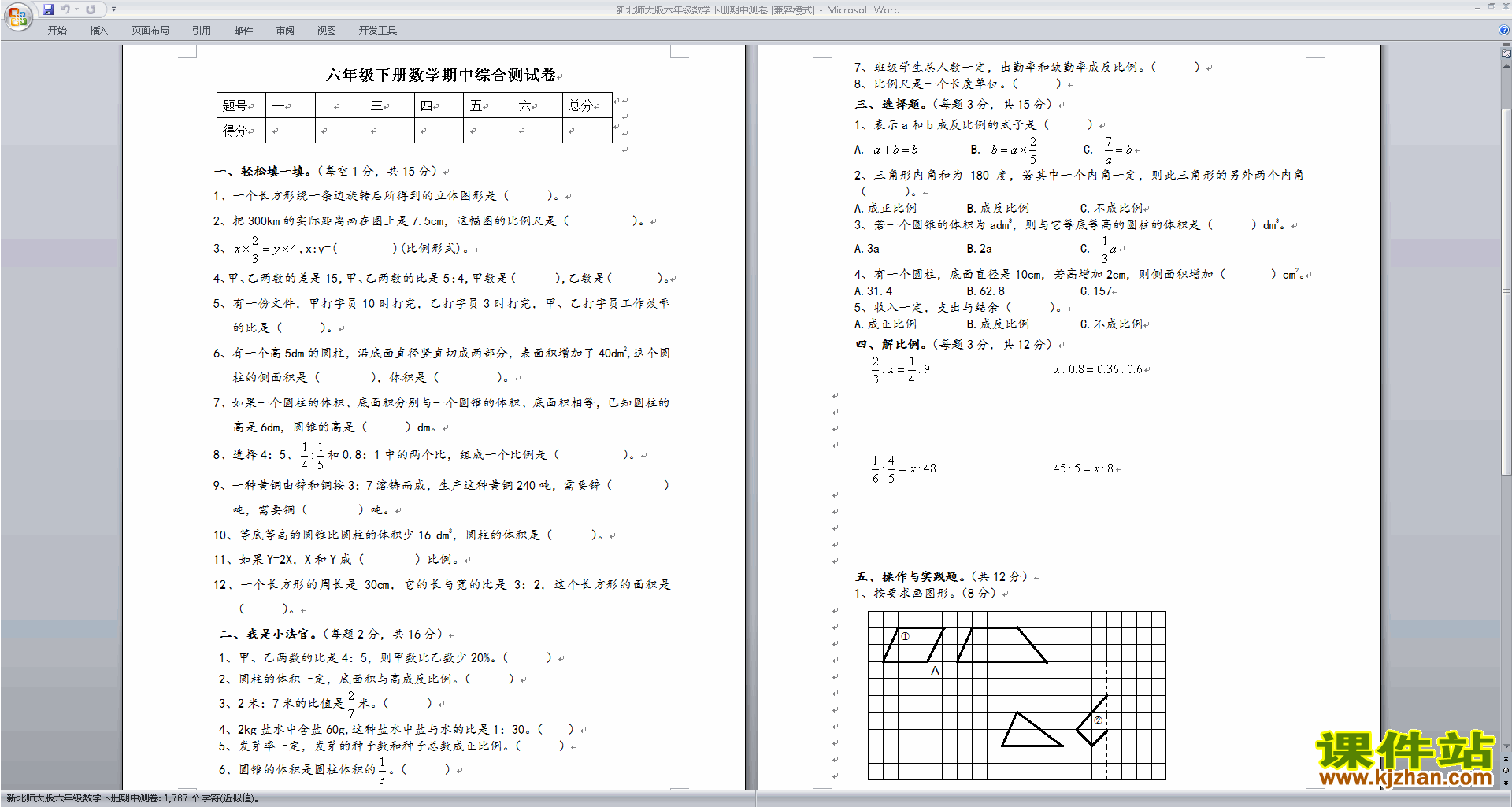Viewport: 1512px width, 807px height.
Task: Click the split-window handle above scrollbar
Action: click(1506, 46)
